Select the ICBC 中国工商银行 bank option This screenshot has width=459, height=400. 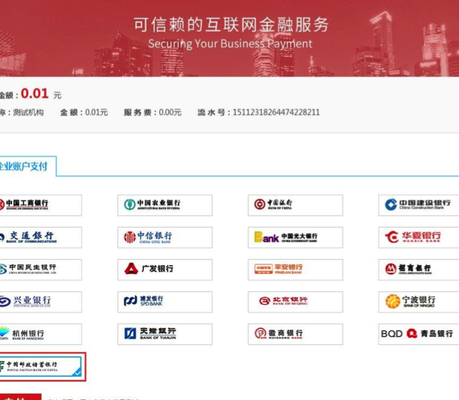pos(41,205)
